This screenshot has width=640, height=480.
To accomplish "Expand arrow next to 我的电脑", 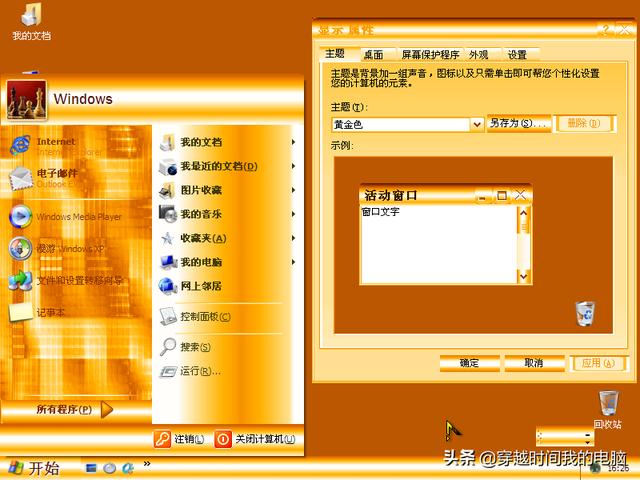I will point(293,262).
